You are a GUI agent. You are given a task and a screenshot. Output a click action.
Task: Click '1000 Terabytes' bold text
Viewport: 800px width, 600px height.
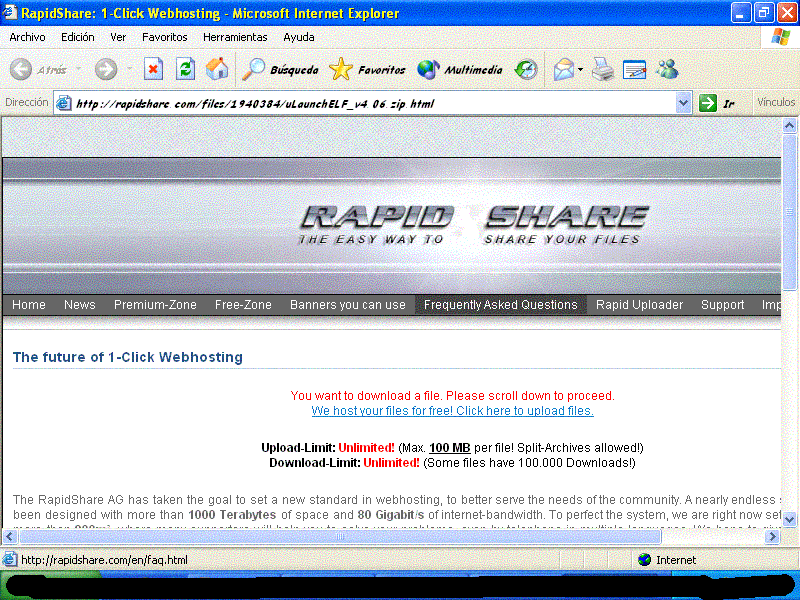pyautogui.click(x=232, y=514)
